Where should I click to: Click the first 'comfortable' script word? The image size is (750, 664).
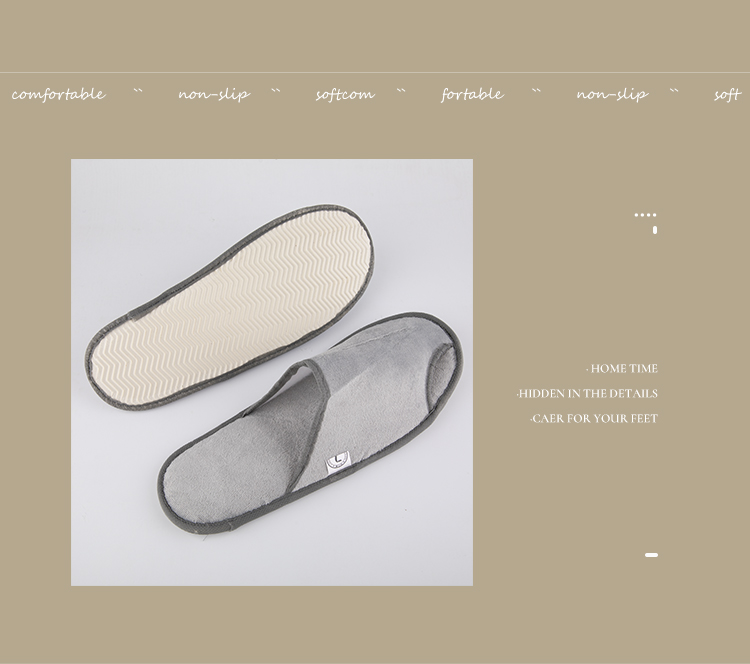tap(58, 94)
